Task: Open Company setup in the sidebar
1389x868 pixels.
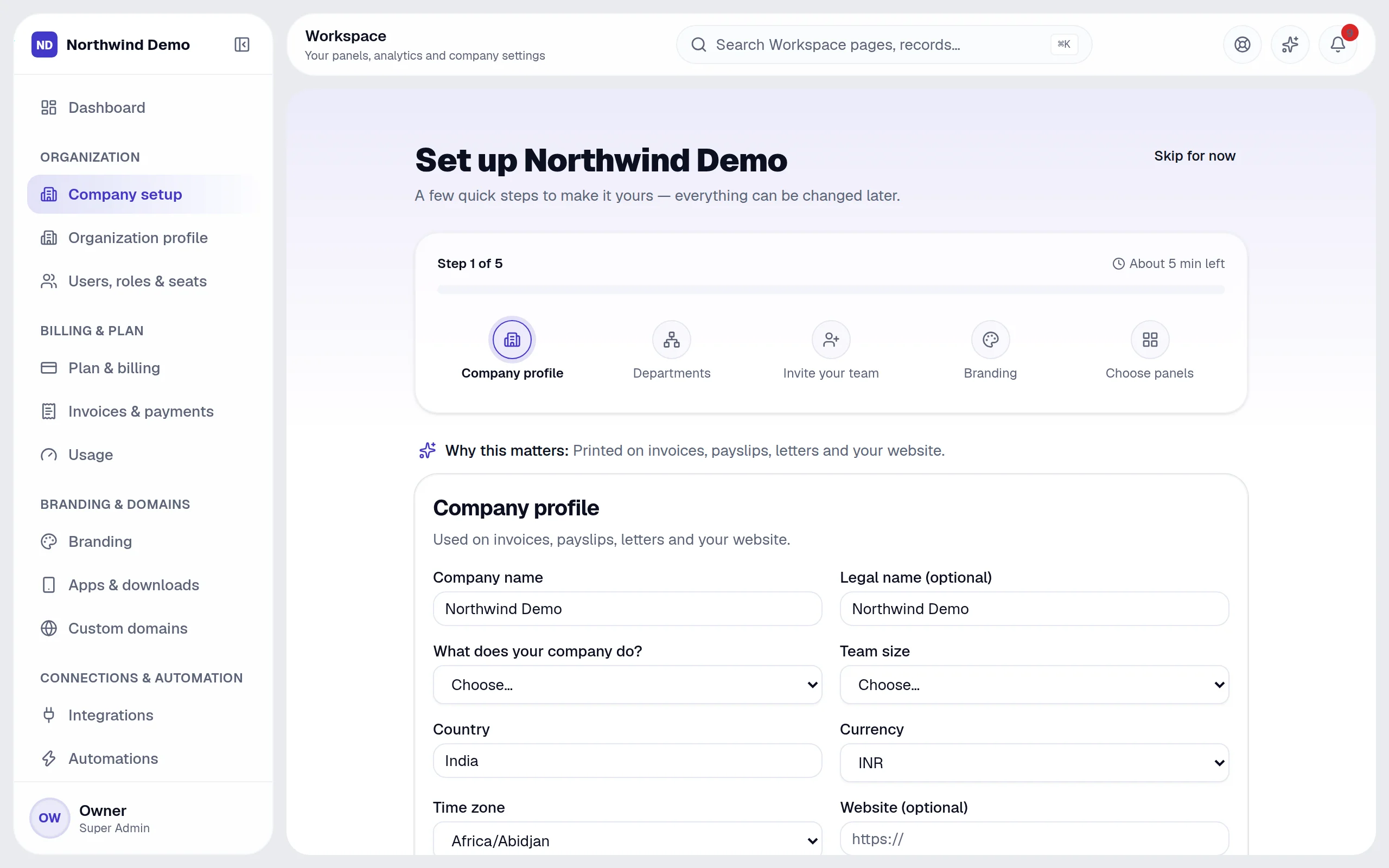Action: click(x=143, y=194)
